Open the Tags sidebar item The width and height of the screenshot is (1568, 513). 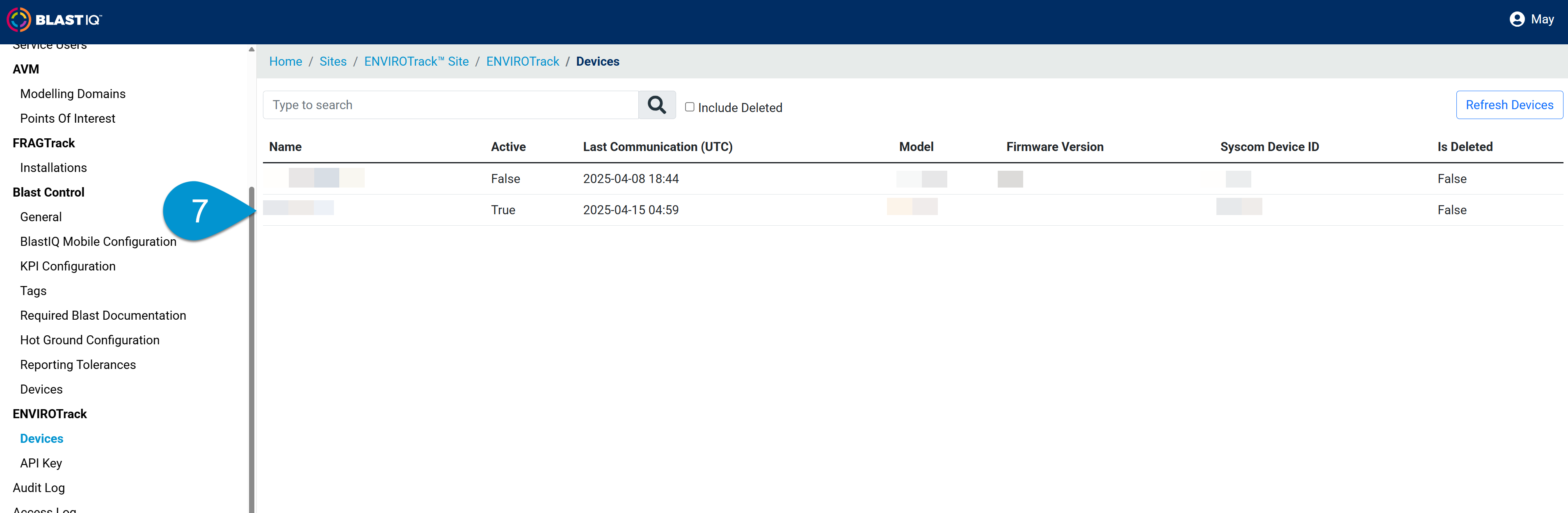pos(34,291)
